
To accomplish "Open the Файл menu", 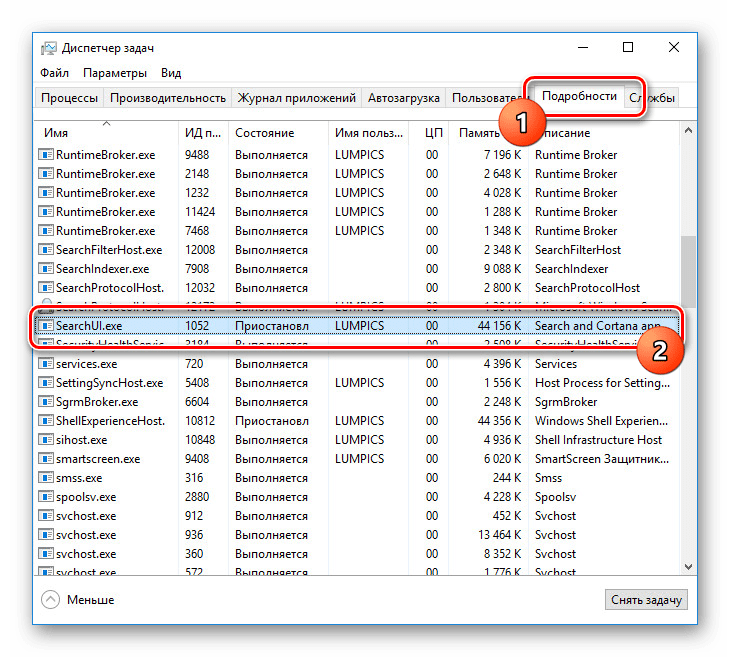I will coord(54,73).
